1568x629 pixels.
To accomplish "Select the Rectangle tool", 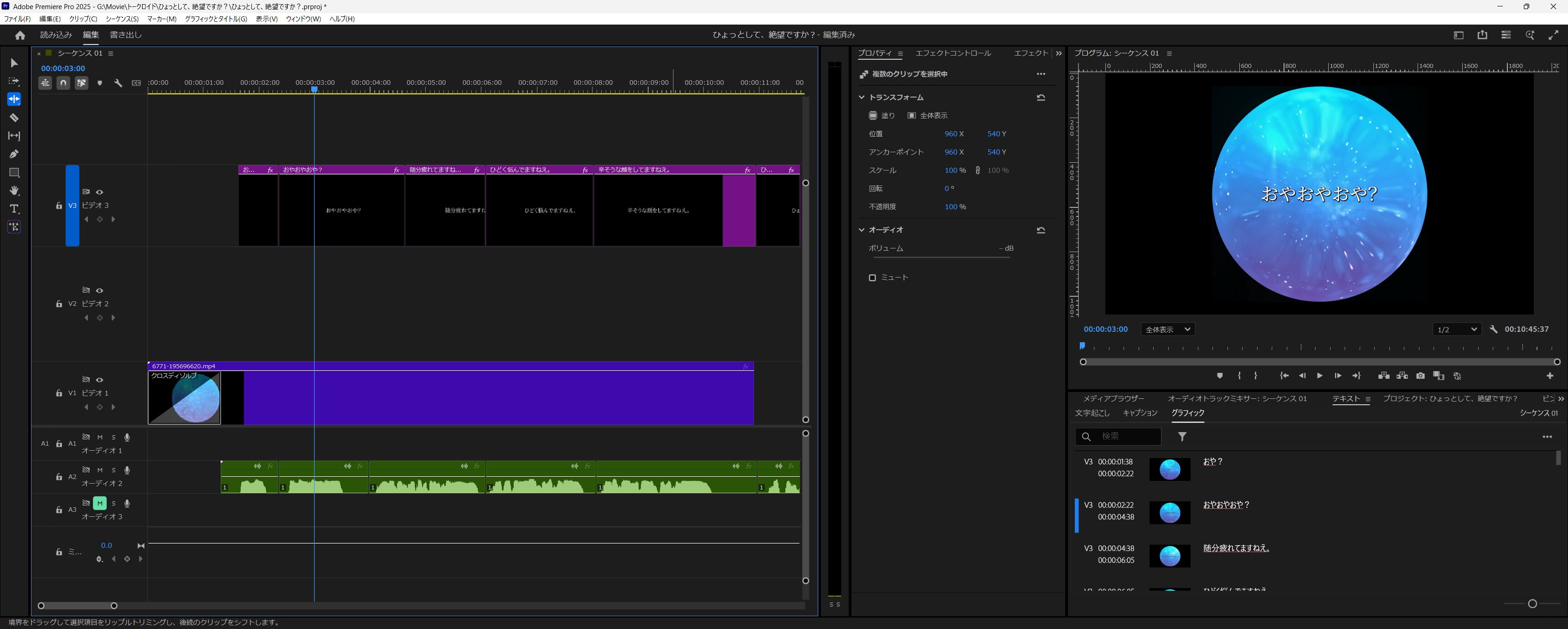I will point(14,172).
